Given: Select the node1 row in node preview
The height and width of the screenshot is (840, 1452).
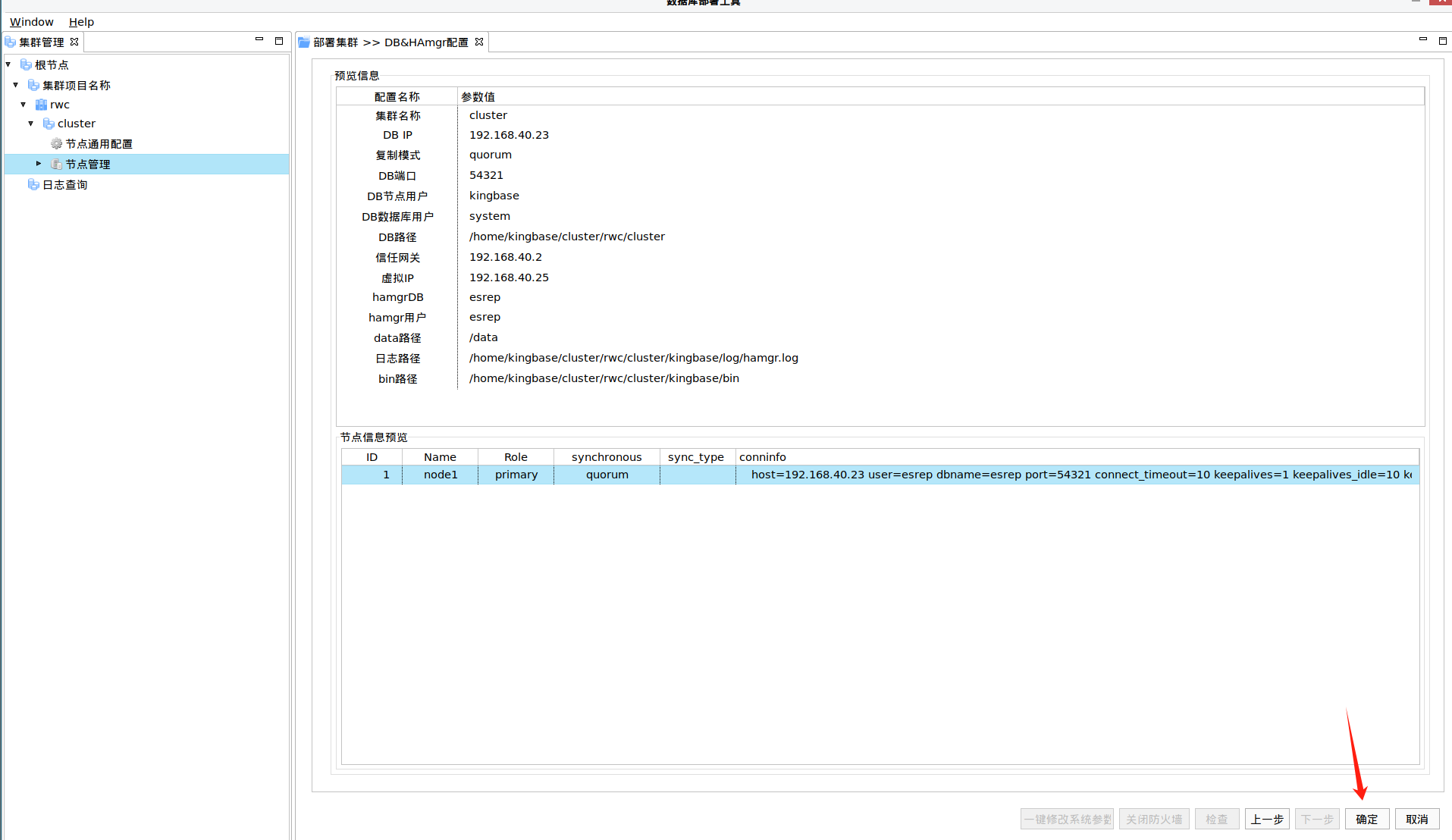Looking at the screenshot, I should (x=441, y=475).
